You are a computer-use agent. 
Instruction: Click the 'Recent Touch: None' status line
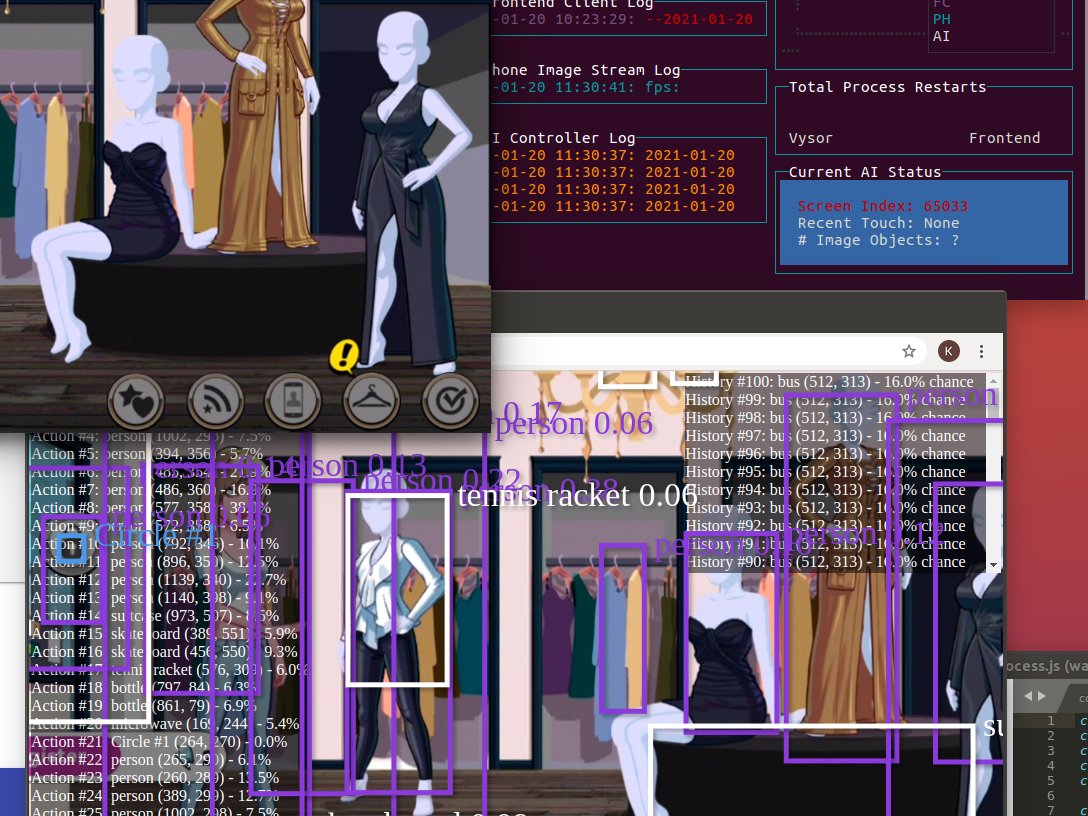pos(878,223)
